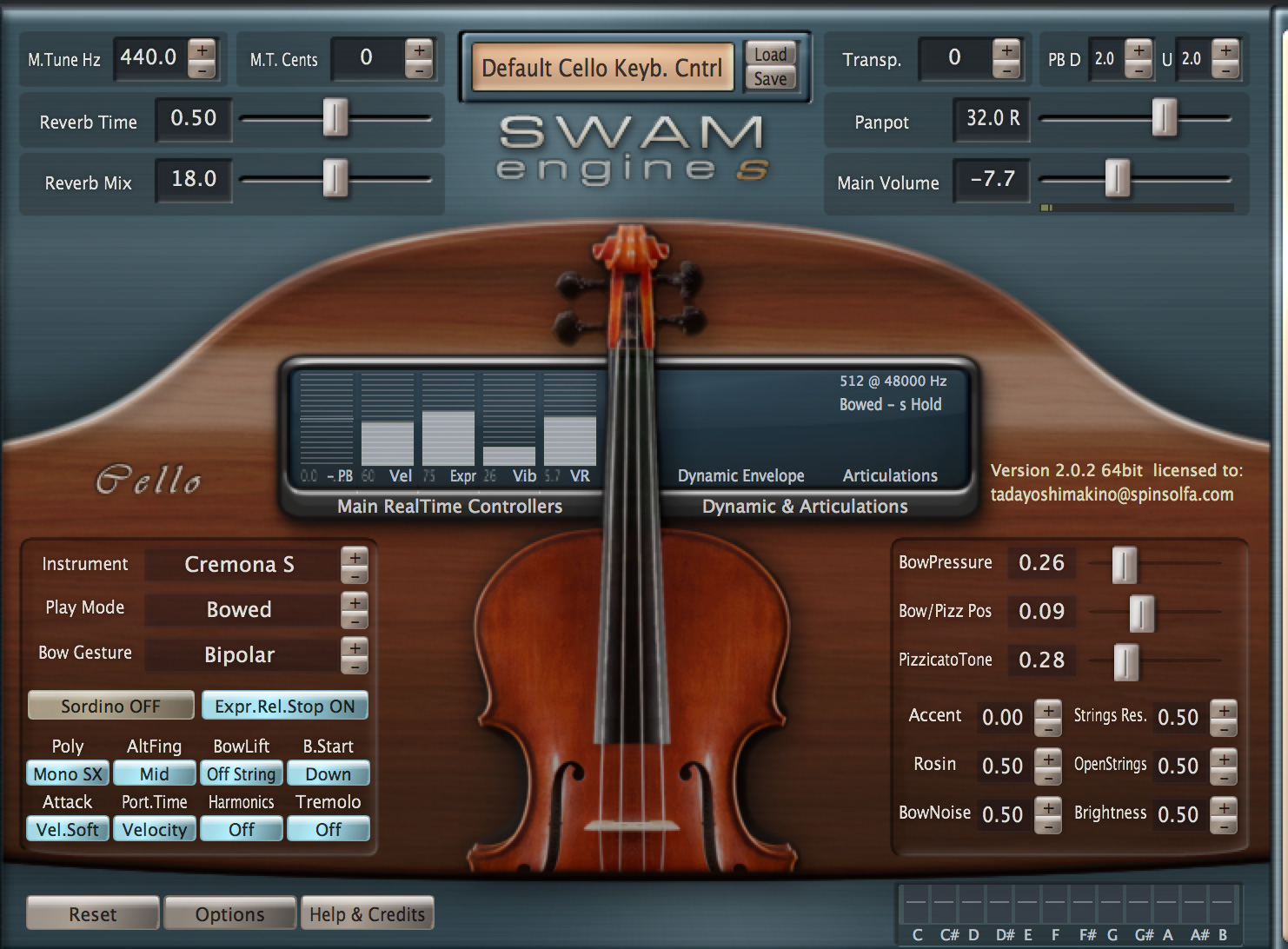This screenshot has height=949, width=1288.
Task: Click the Reverb Time 0.50 value field
Action: pos(194,118)
